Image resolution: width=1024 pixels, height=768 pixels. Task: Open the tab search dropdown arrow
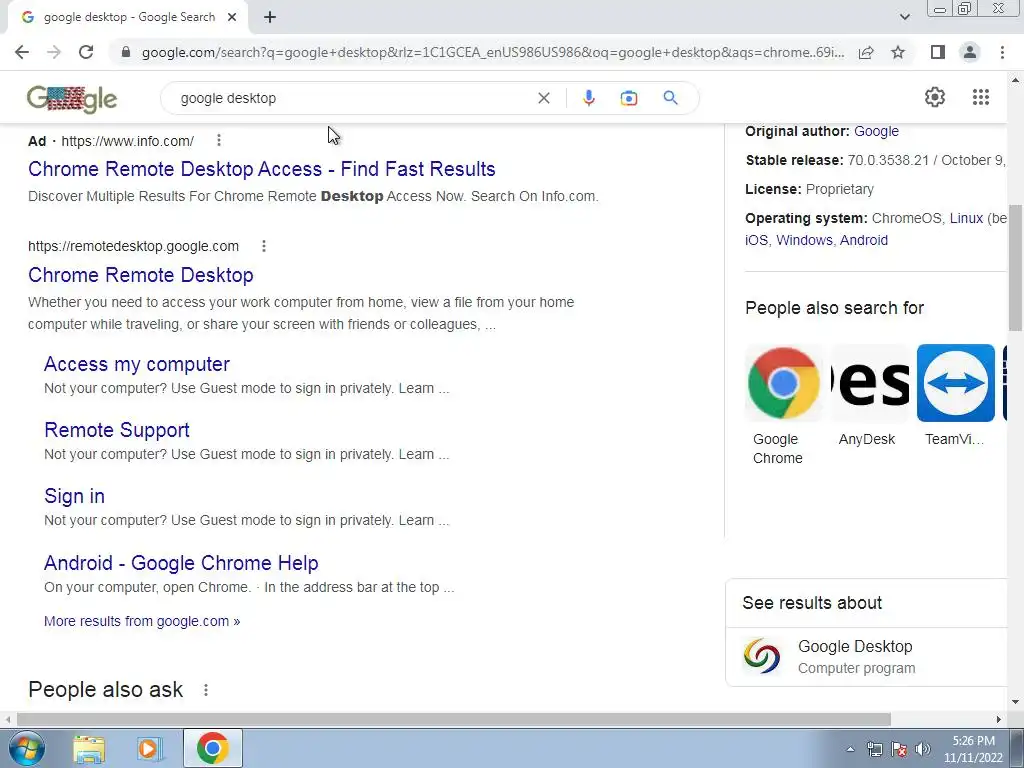[904, 17]
